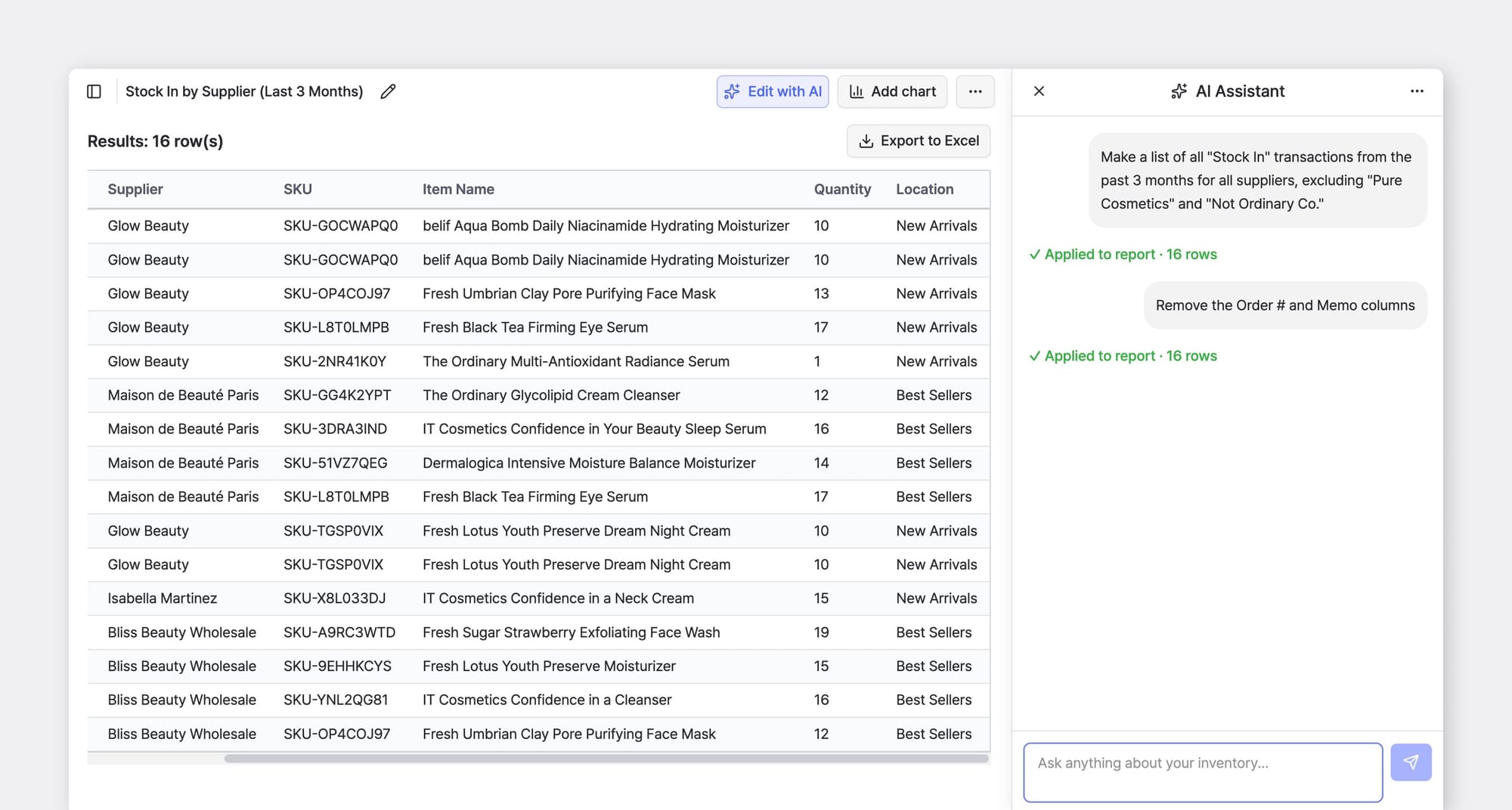
Task: Select SKU-51VZ7QEG cell
Action: tap(336, 463)
